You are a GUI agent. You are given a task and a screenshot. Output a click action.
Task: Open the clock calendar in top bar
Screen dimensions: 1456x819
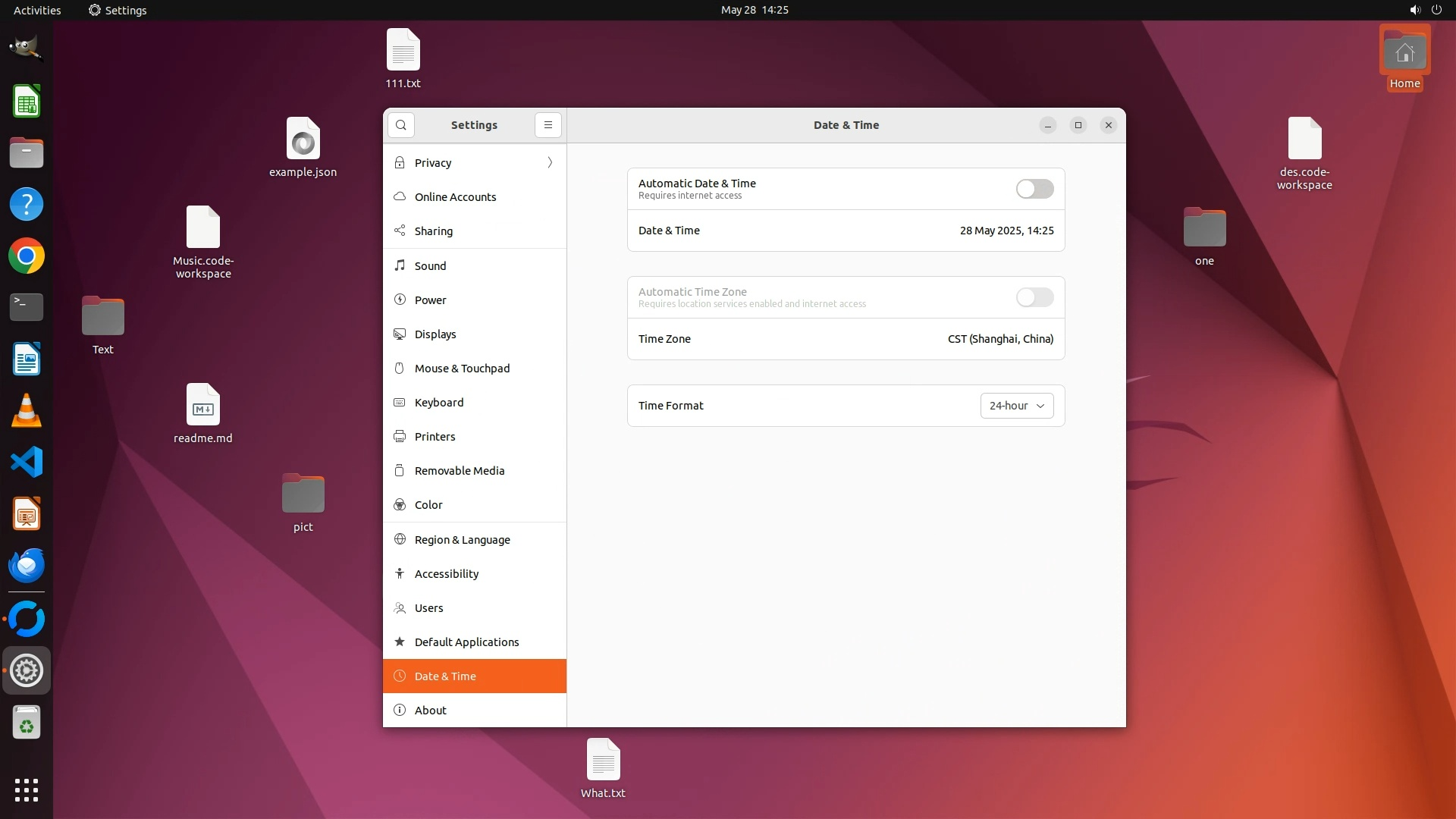pyautogui.click(x=754, y=10)
